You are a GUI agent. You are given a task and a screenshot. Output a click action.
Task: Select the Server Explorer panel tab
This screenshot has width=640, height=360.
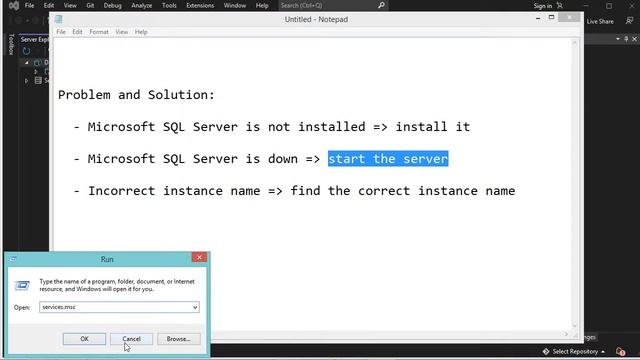coord(35,40)
